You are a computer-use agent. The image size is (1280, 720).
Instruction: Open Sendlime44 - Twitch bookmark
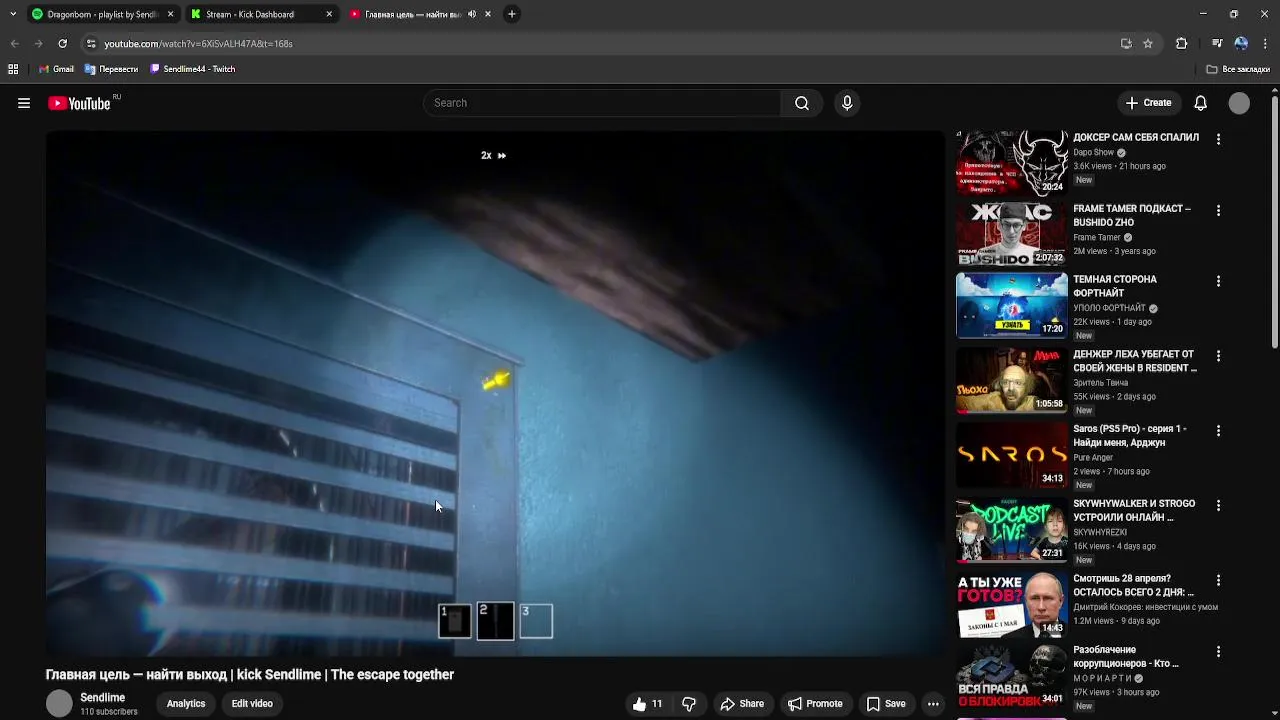[192, 69]
